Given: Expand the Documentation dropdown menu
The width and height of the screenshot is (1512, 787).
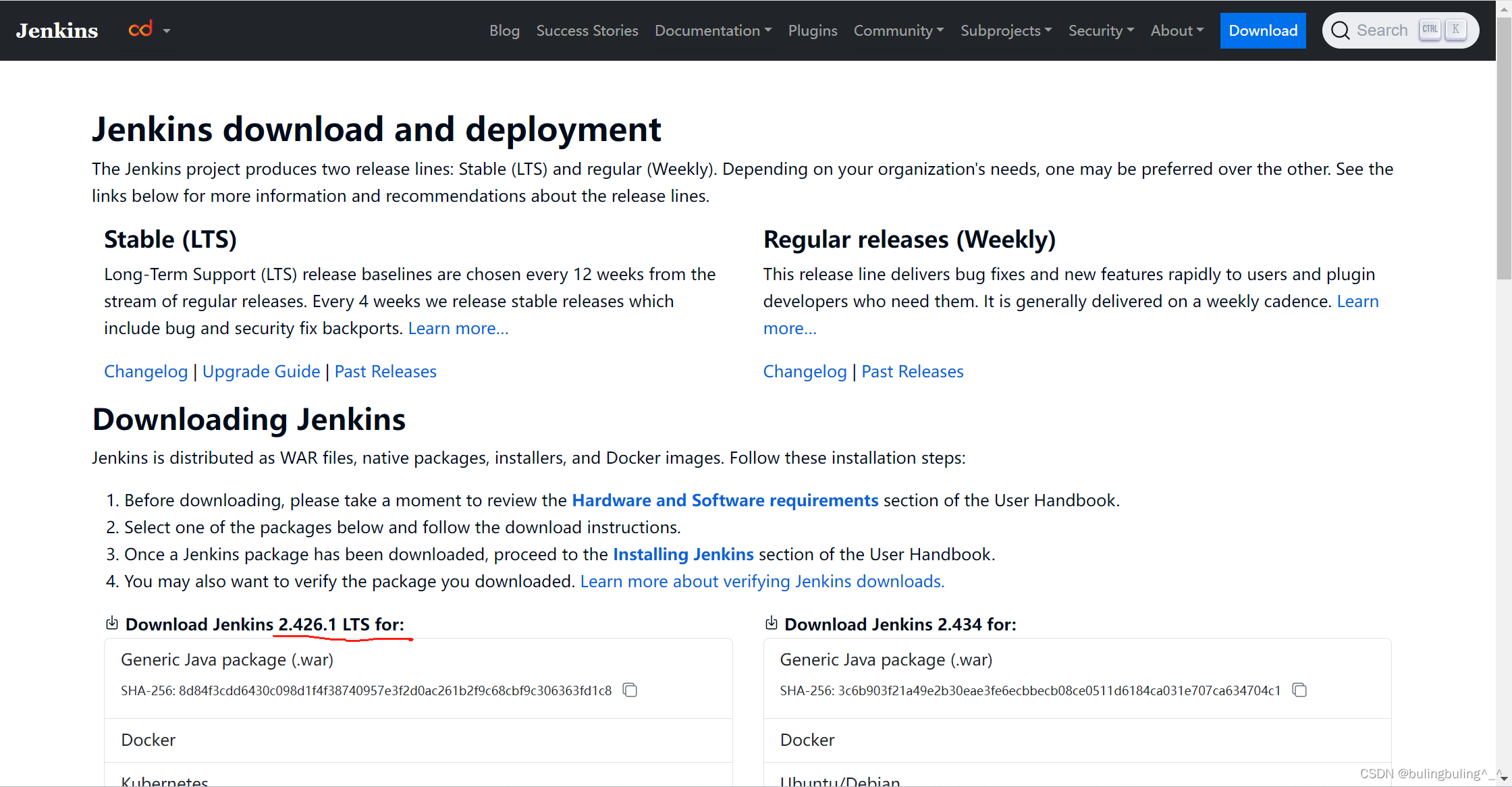Looking at the screenshot, I should click(713, 30).
